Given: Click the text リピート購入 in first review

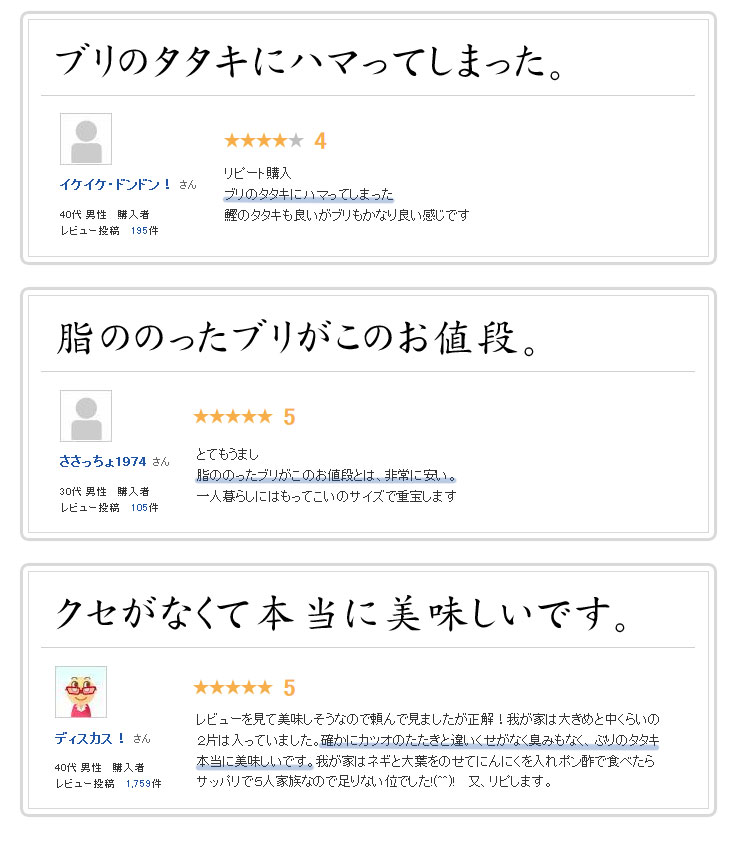Looking at the screenshot, I should click(257, 173).
